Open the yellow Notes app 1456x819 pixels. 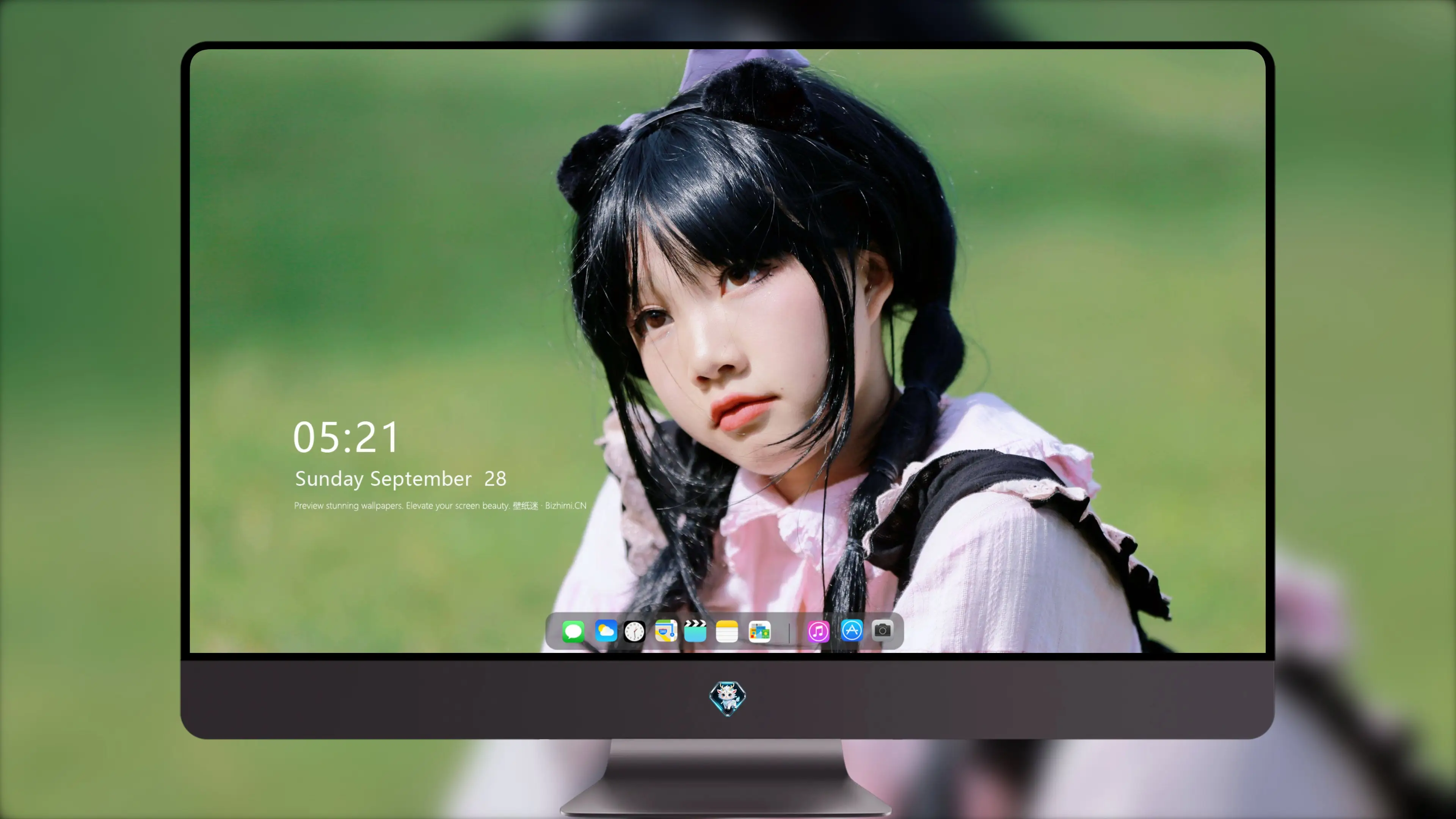(x=727, y=631)
